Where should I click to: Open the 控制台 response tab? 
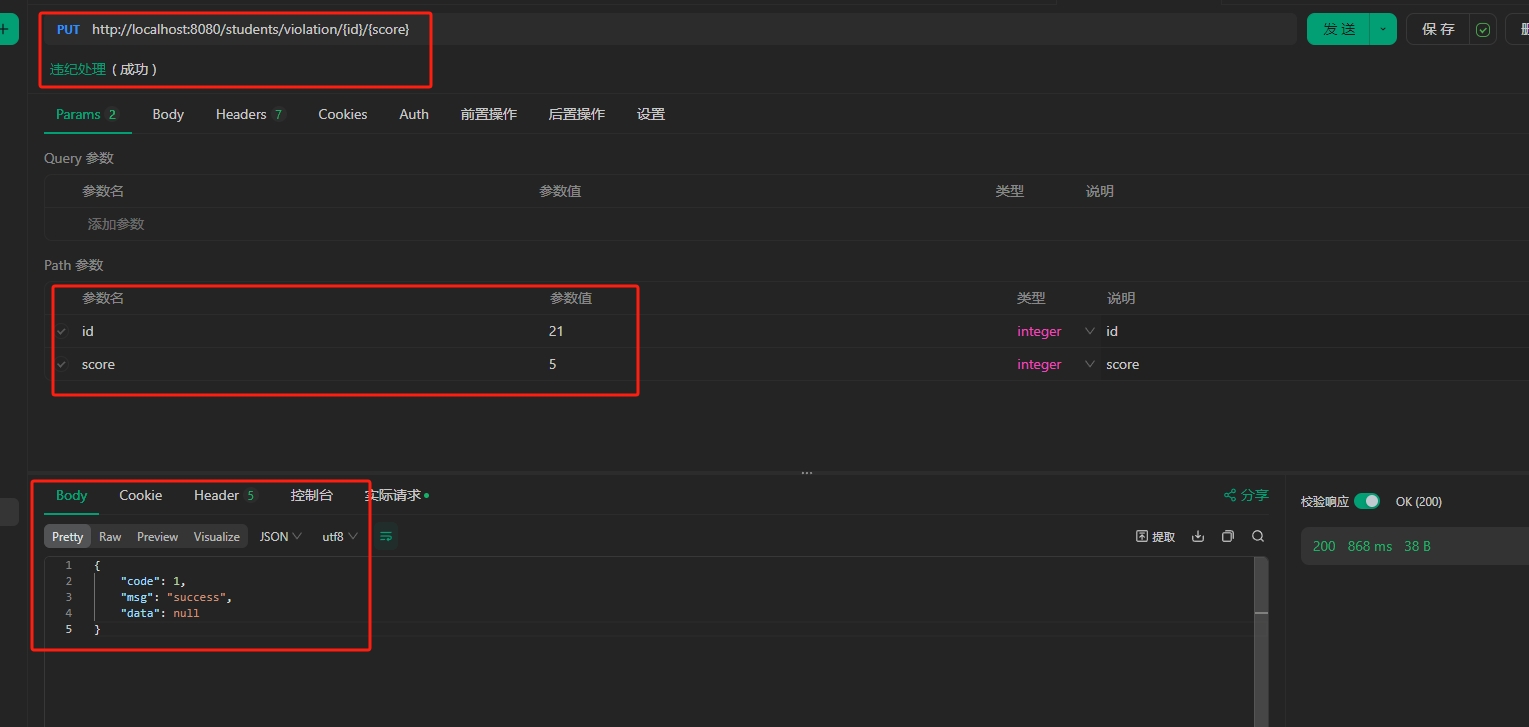point(311,495)
